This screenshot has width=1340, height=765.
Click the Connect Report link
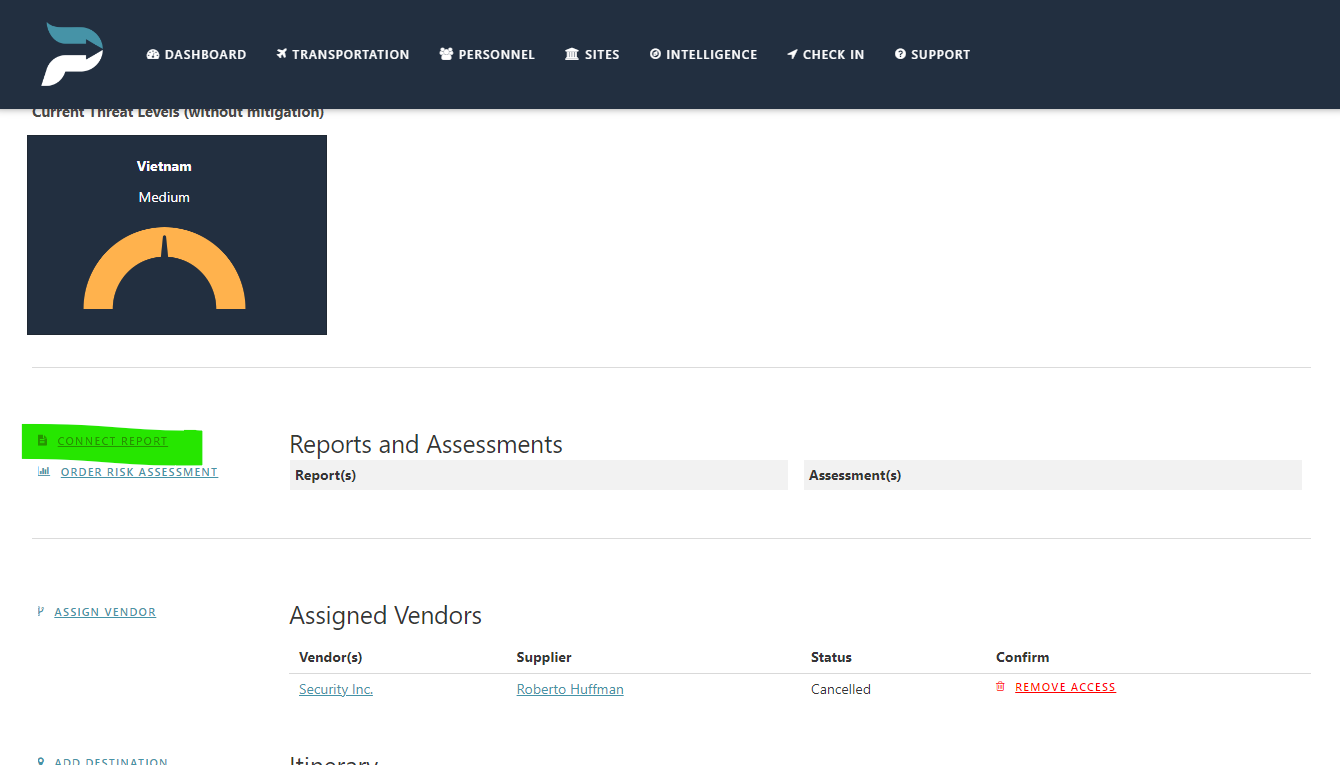tap(113, 441)
